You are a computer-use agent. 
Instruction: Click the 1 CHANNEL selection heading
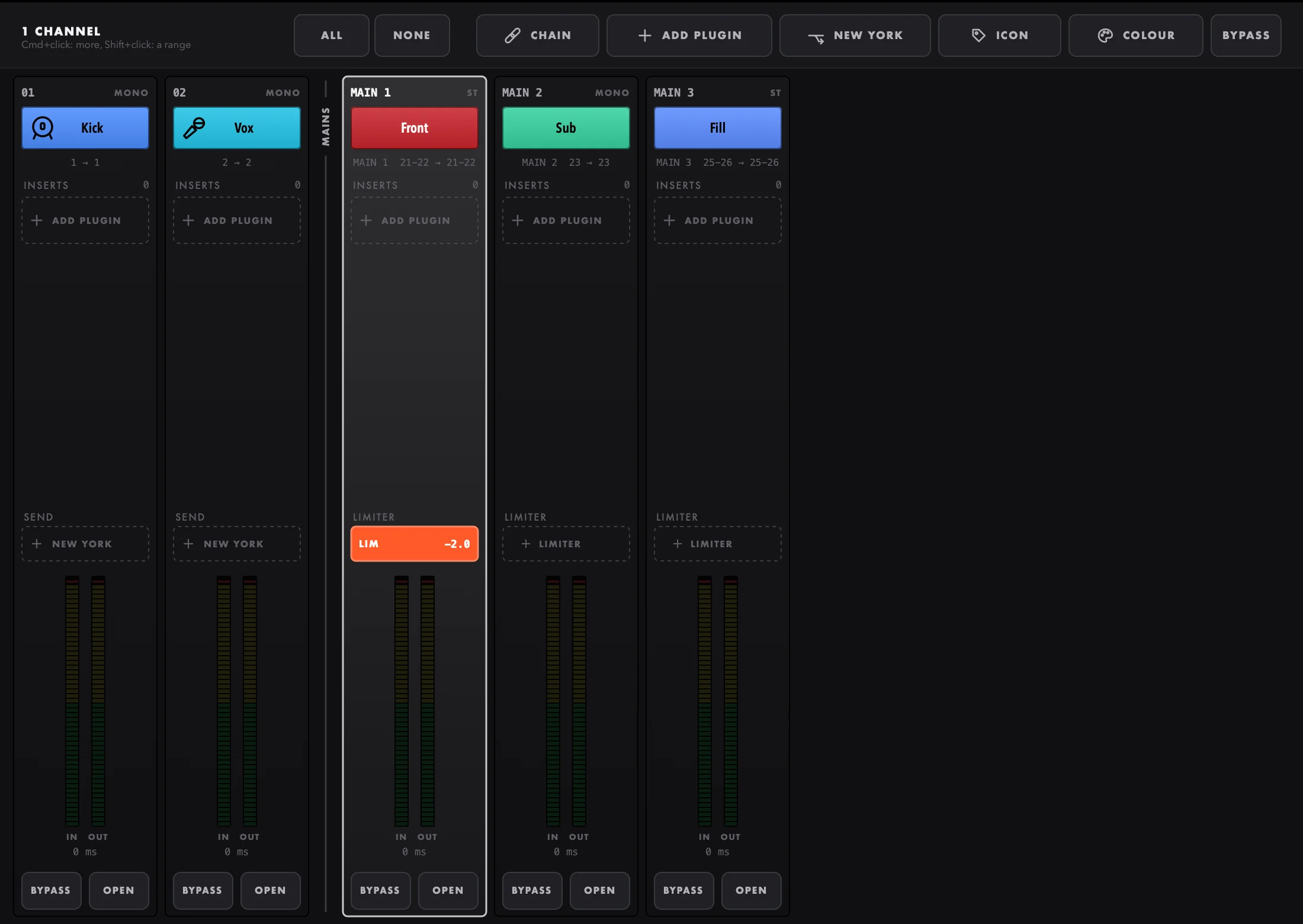pos(61,31)
